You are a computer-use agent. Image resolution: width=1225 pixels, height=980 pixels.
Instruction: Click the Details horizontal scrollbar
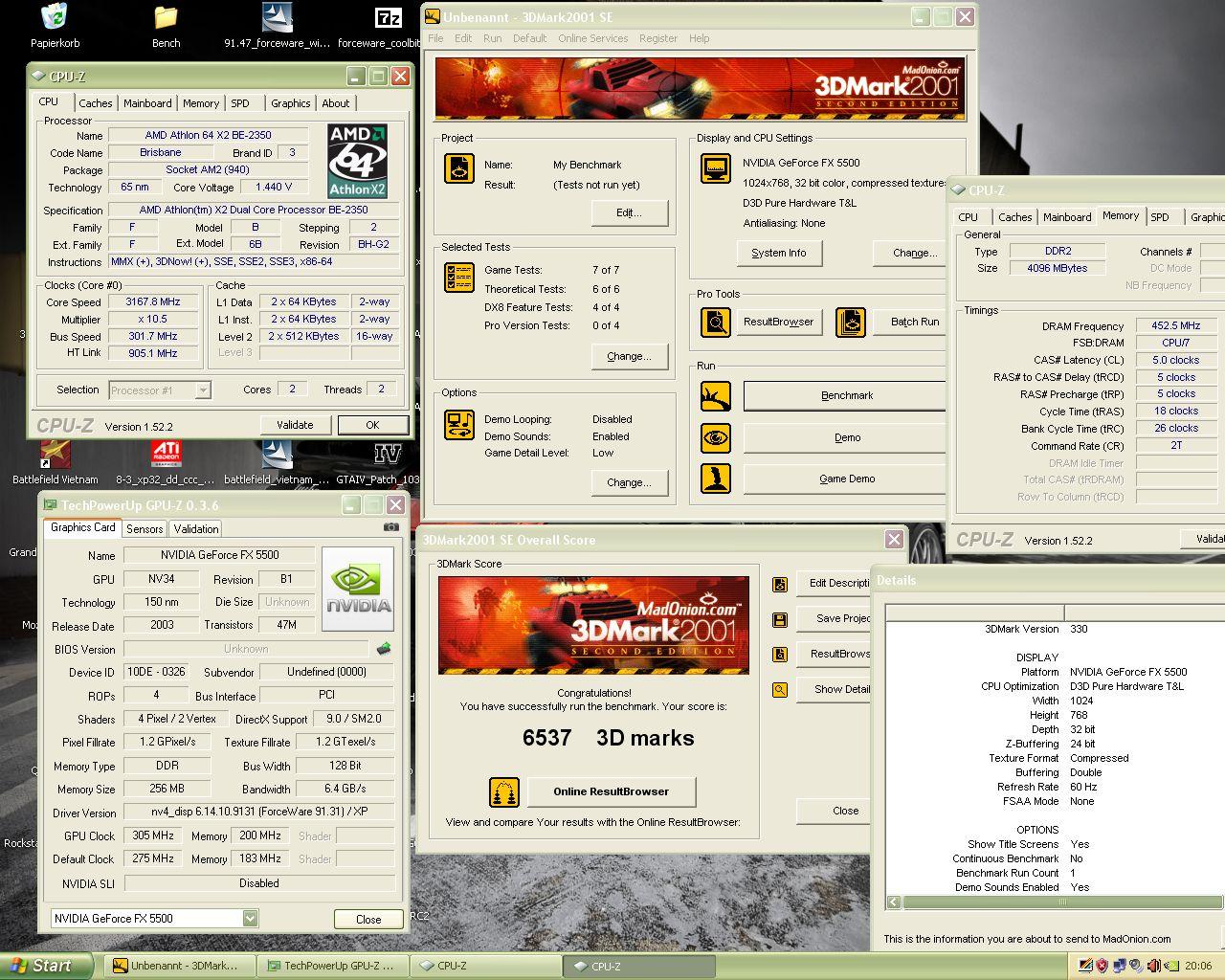(x=1062, y=902)
